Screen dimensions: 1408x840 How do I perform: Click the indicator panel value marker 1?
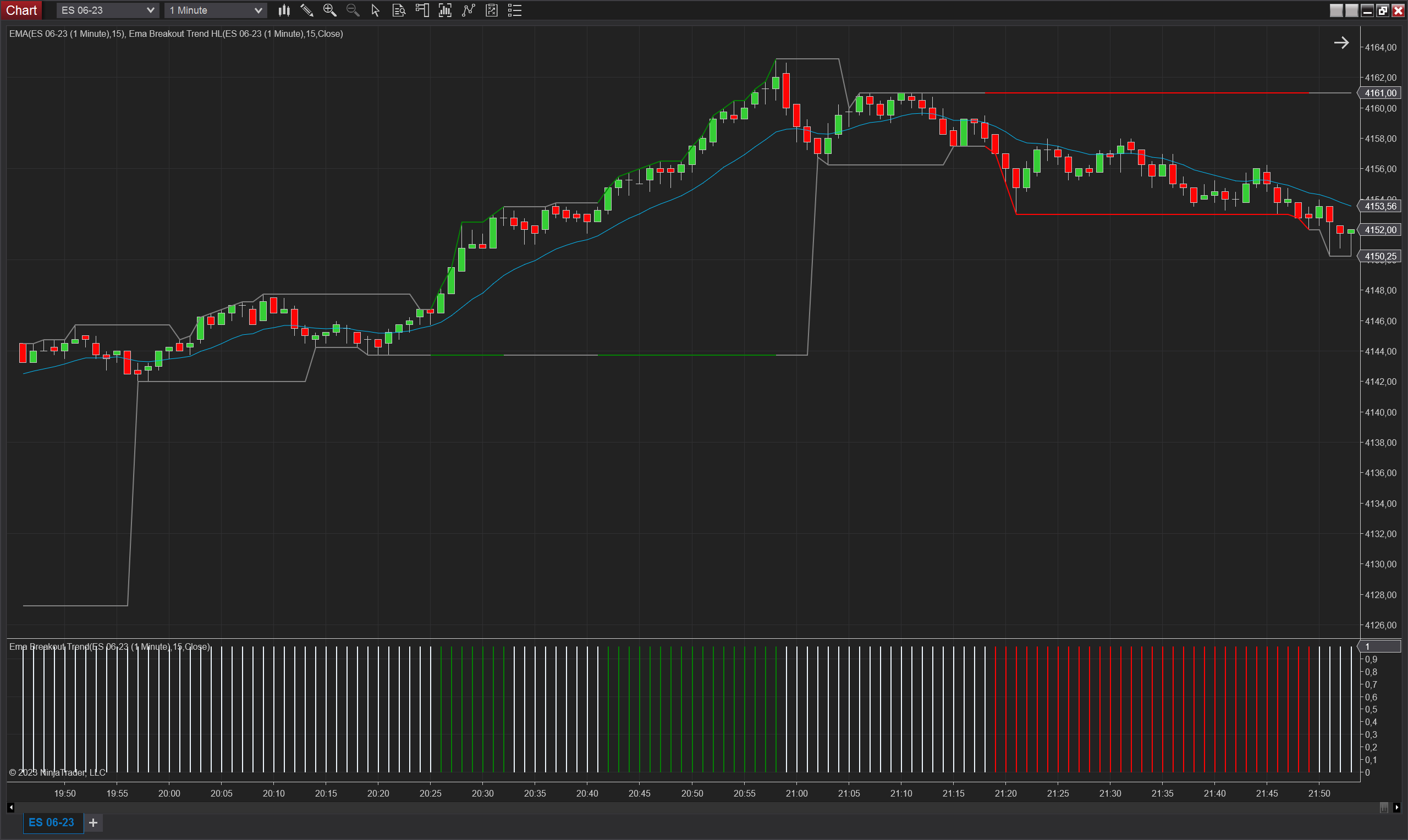1380,646
